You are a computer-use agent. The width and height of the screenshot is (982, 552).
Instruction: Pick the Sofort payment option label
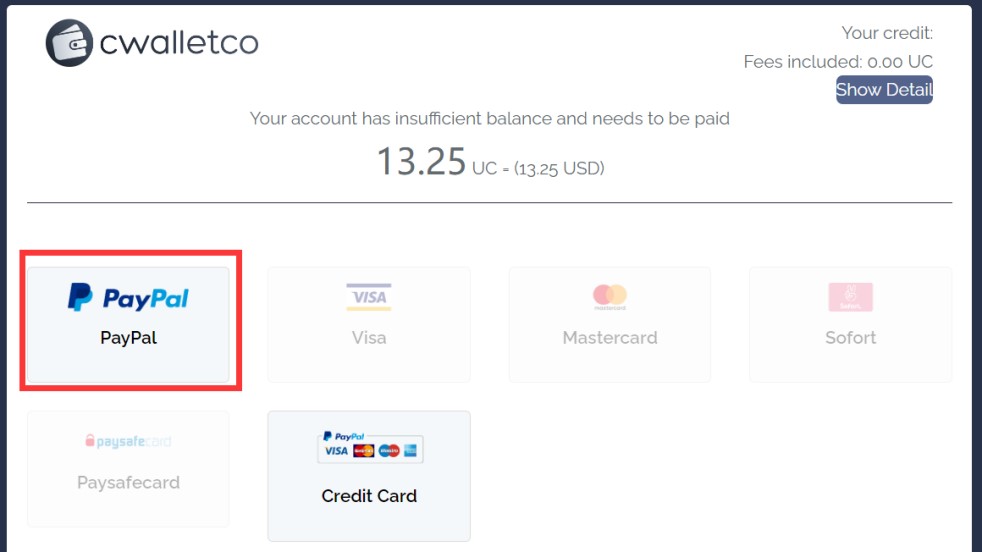point(850,338)
